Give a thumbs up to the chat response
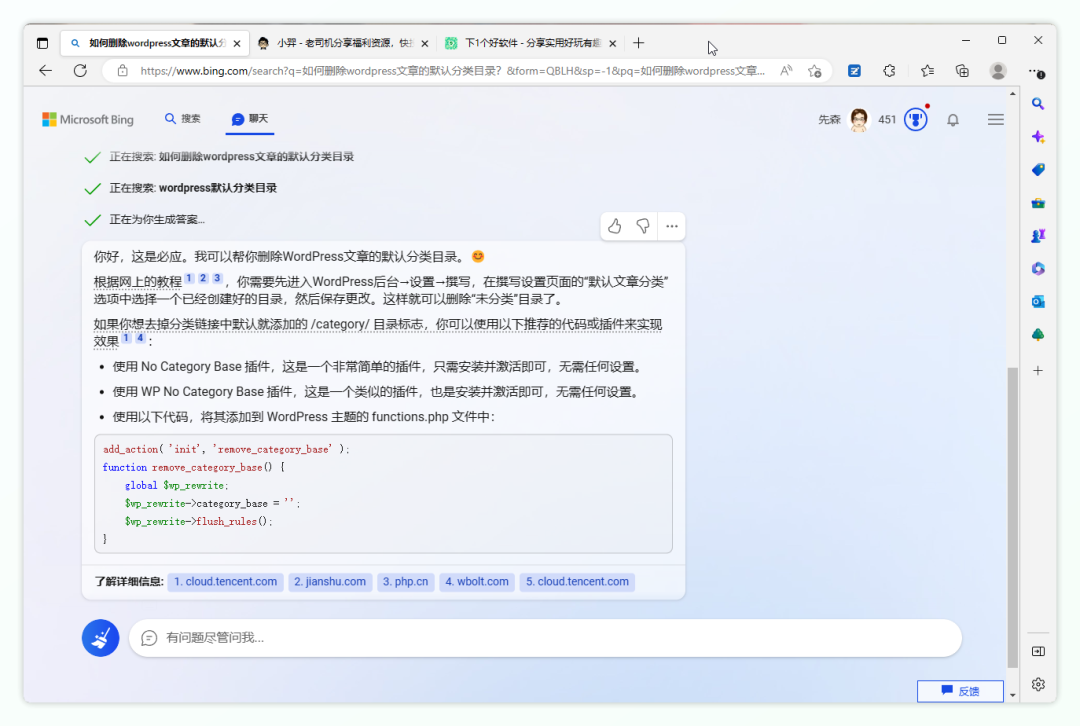 point(614,226)
